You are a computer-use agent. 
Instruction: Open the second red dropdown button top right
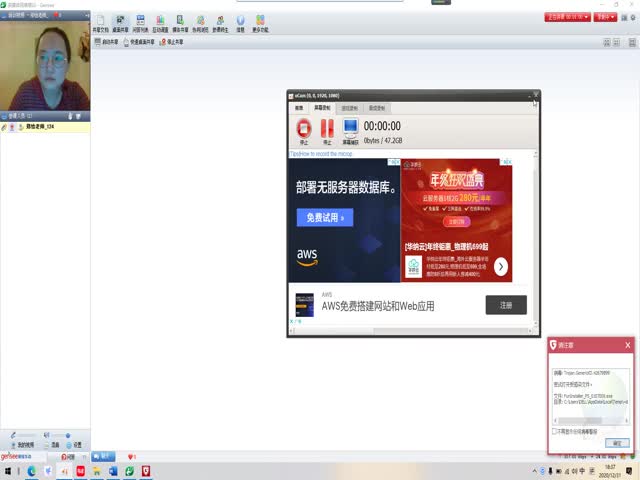click(x=605, y=17)
